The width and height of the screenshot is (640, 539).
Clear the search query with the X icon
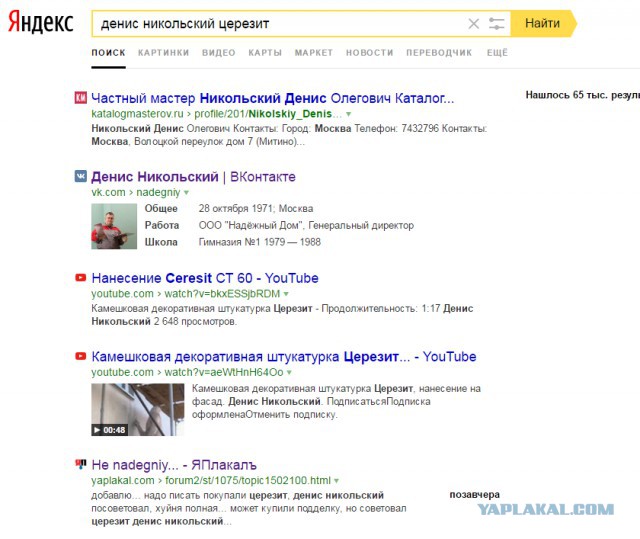[473, 24]
